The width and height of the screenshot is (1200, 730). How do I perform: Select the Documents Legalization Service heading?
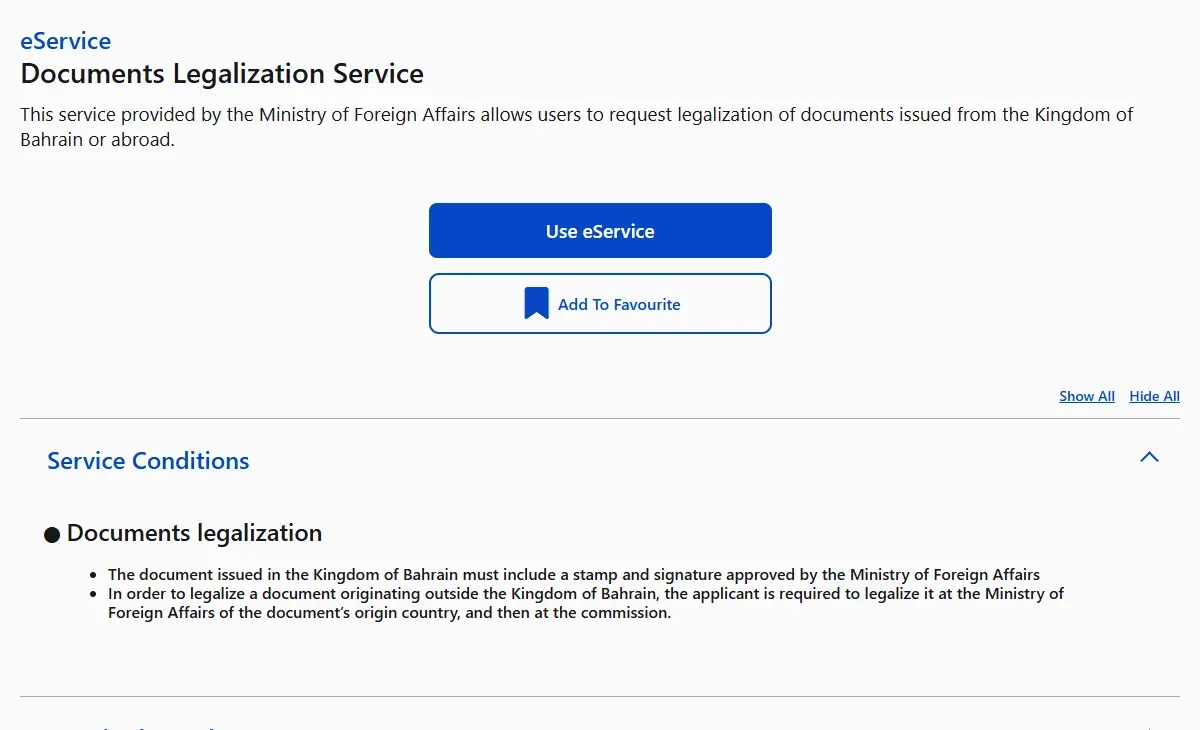pos(222,74)
